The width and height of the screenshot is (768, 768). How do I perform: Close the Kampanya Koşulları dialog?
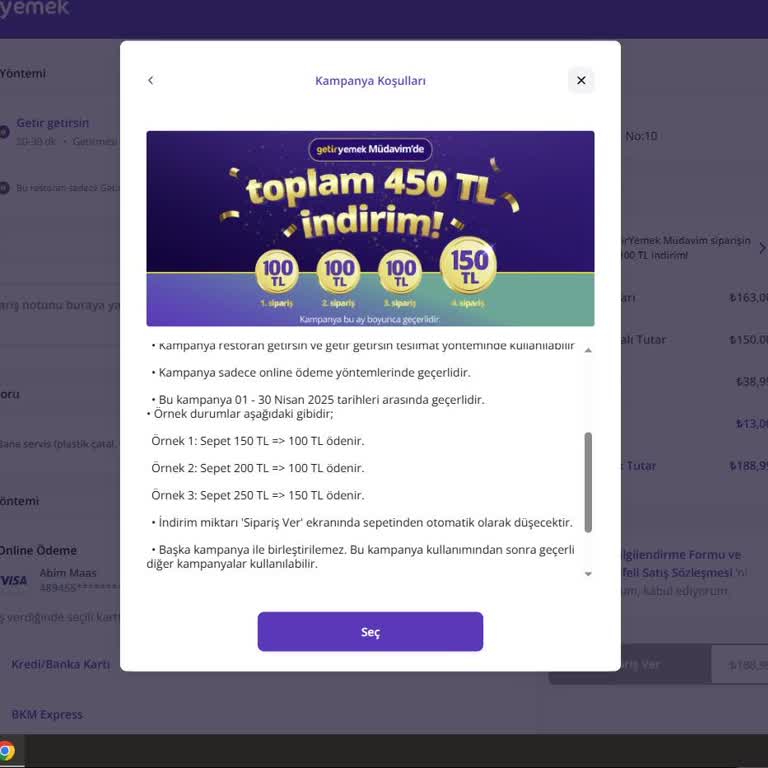tap(581, 80)
